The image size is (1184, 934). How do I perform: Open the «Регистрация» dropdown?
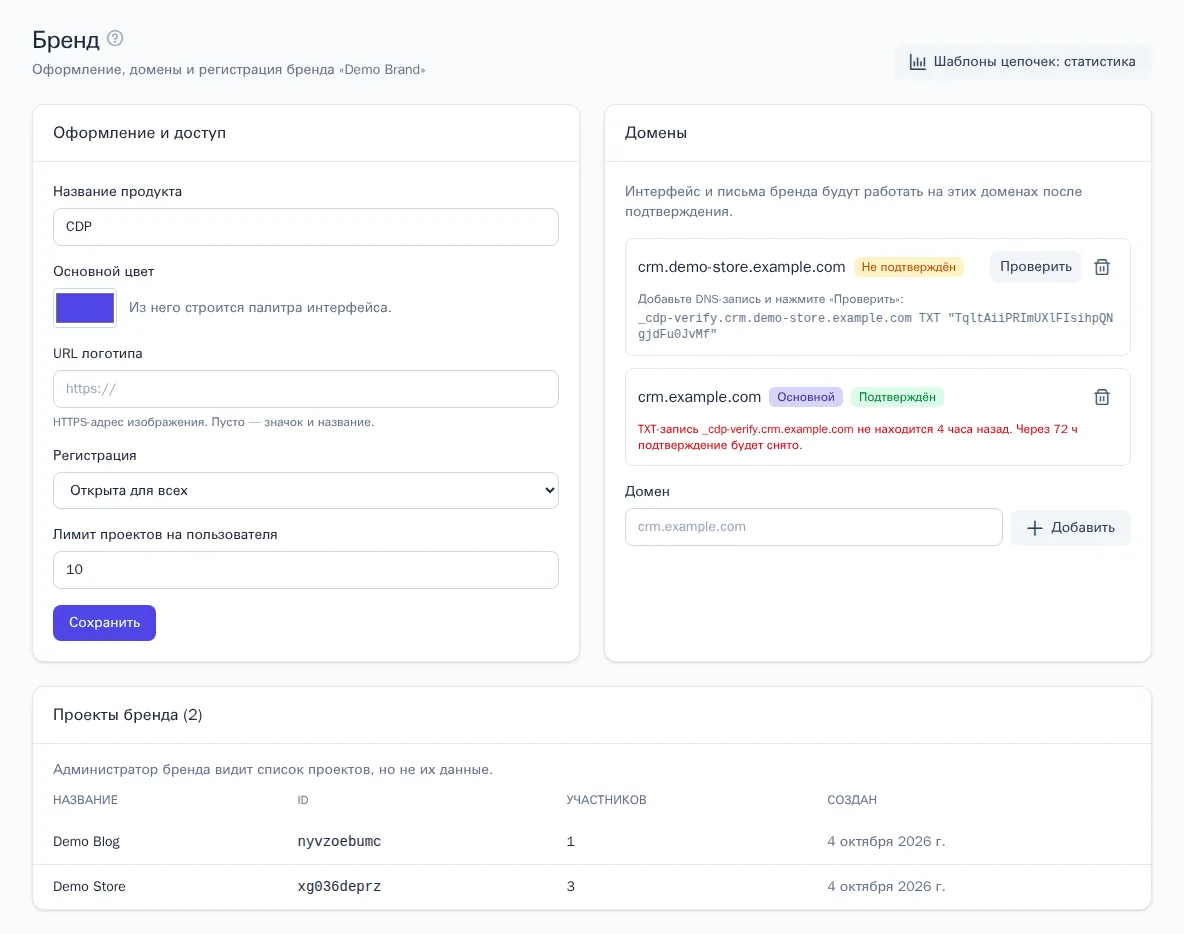pos(306,491)
